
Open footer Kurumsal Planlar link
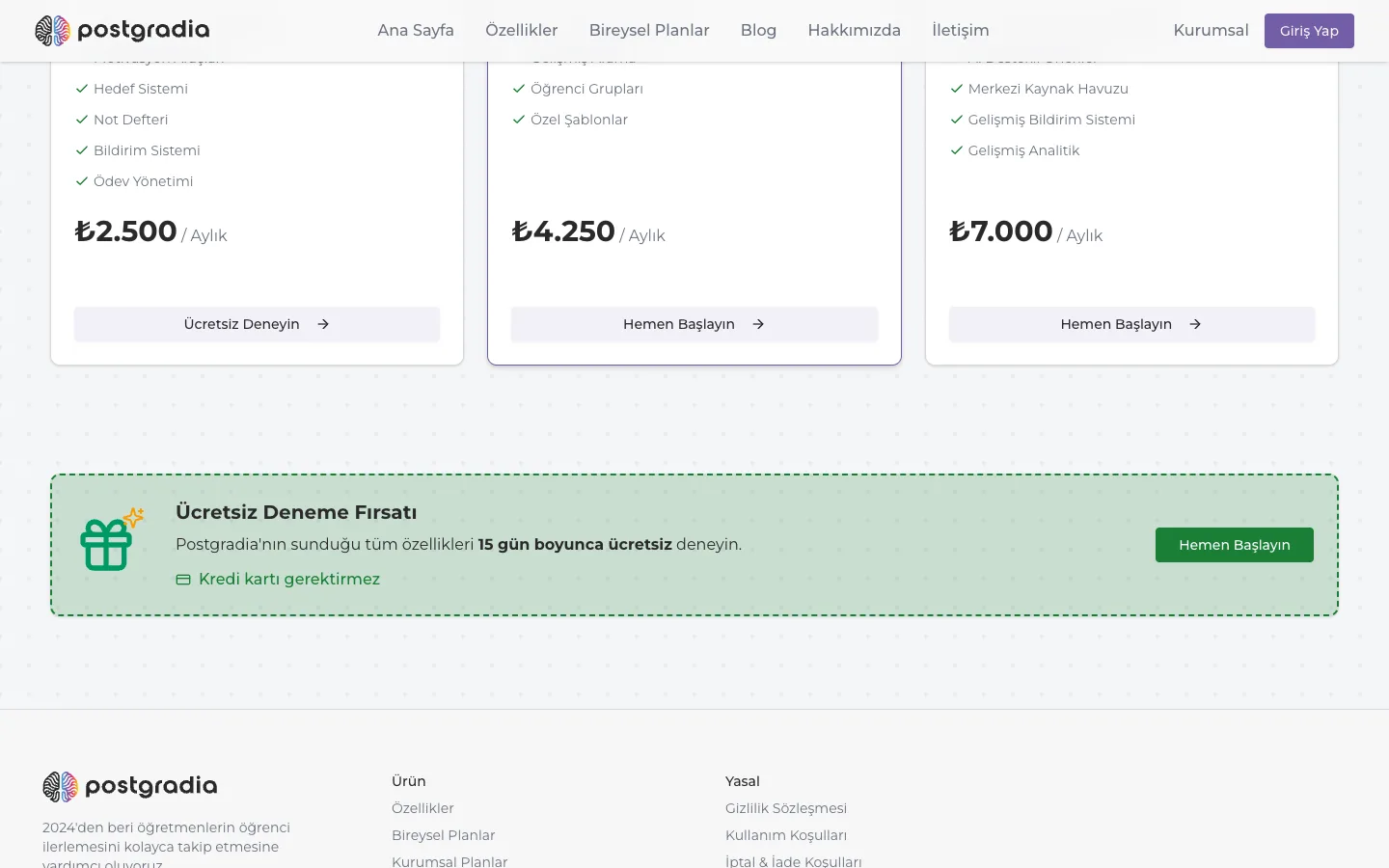coord(449,861)
